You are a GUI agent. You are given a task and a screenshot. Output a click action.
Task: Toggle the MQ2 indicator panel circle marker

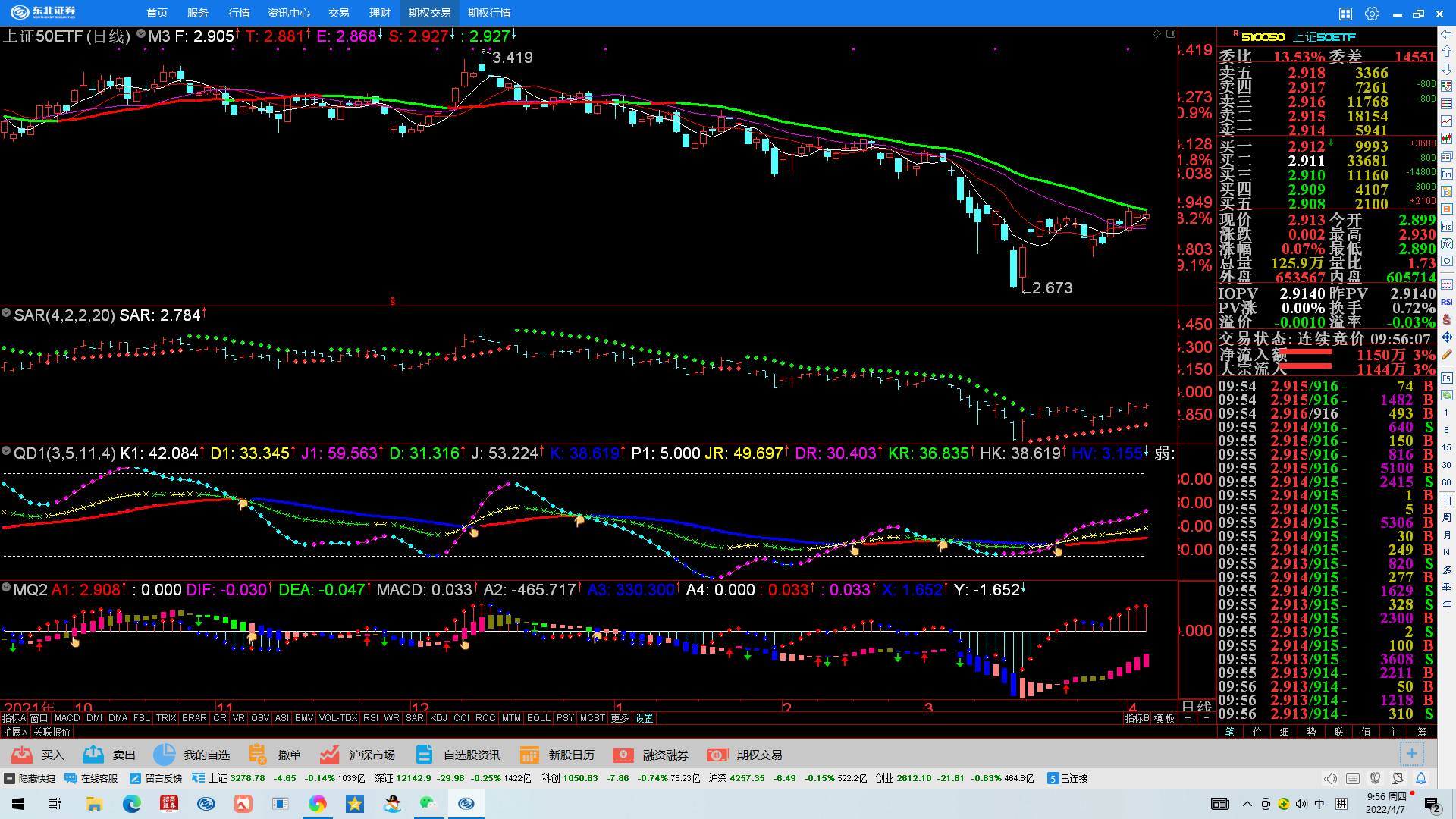click(6, 587)
